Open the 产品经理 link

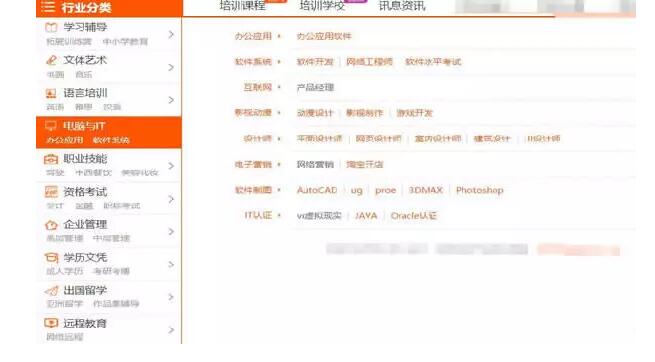coord(315,88)
